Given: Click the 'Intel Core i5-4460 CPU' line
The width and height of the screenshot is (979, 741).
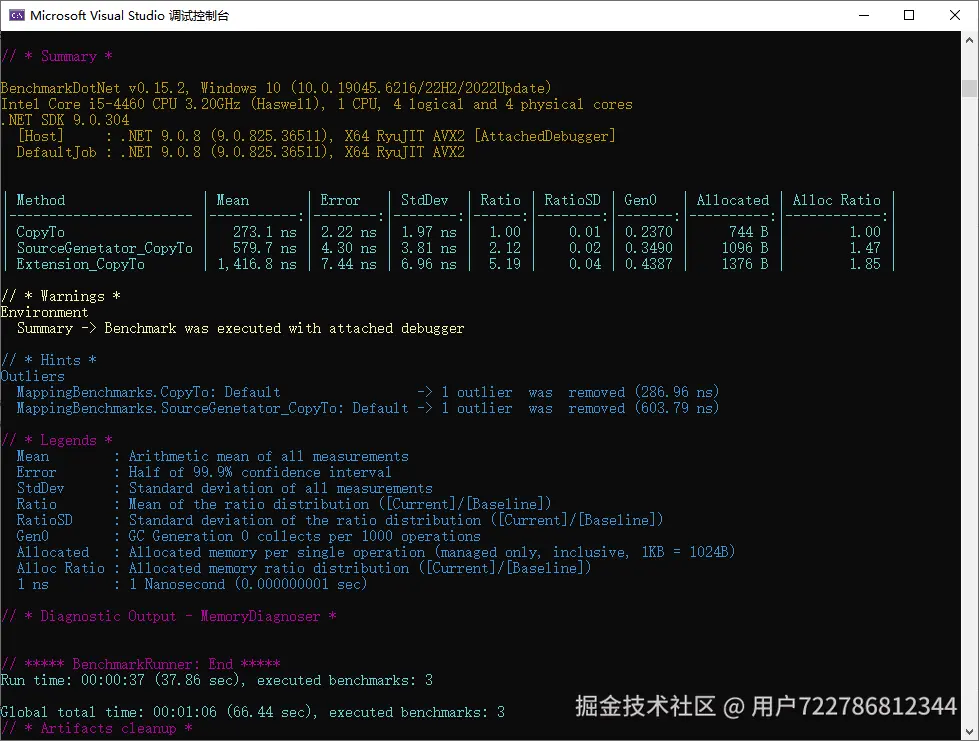Looking at the screenshot, I should 317,104.
